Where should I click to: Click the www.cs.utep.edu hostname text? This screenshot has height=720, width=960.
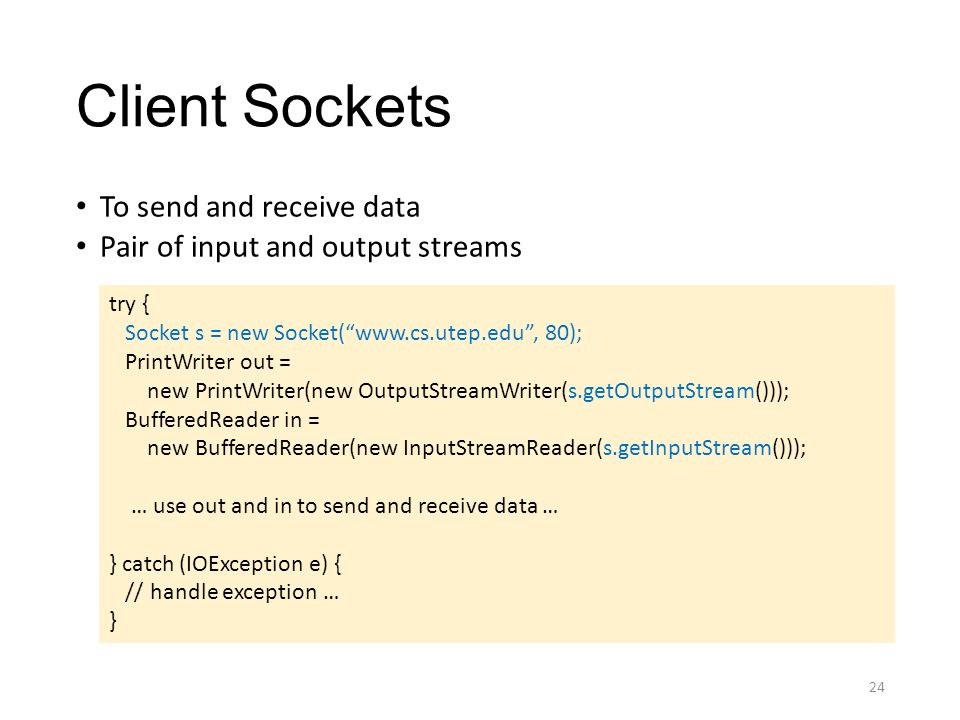pos(440,332)
